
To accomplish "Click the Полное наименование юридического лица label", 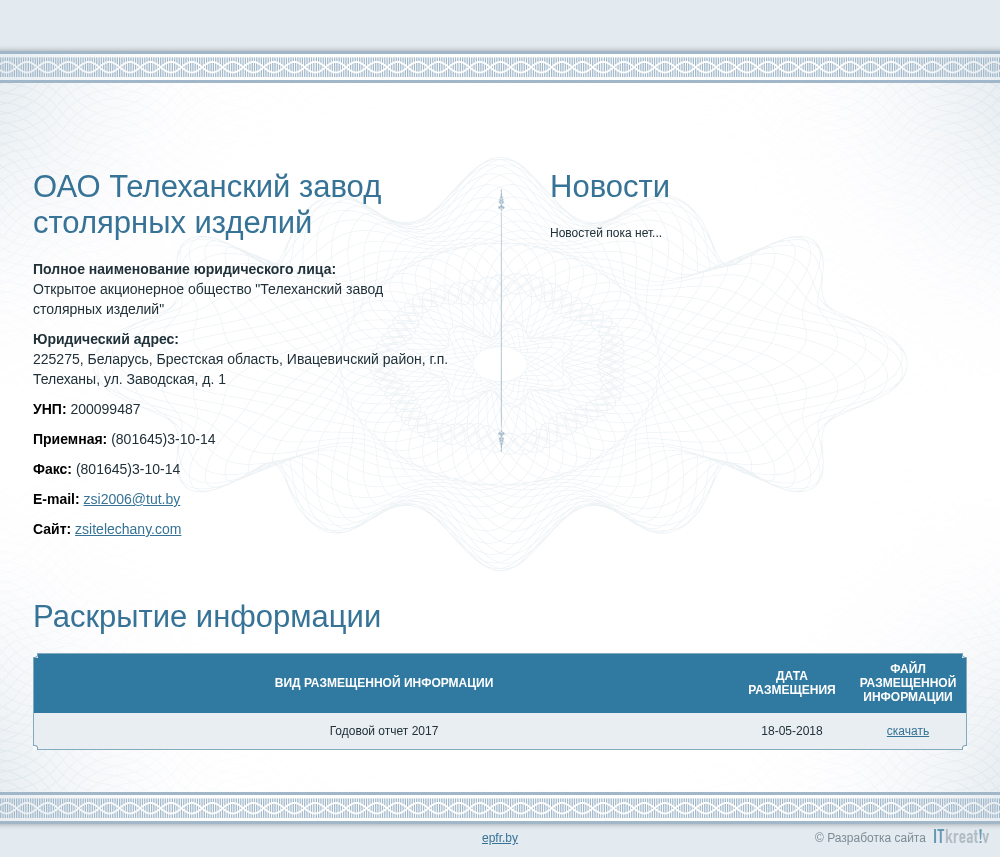I will [x=184, y=269].
